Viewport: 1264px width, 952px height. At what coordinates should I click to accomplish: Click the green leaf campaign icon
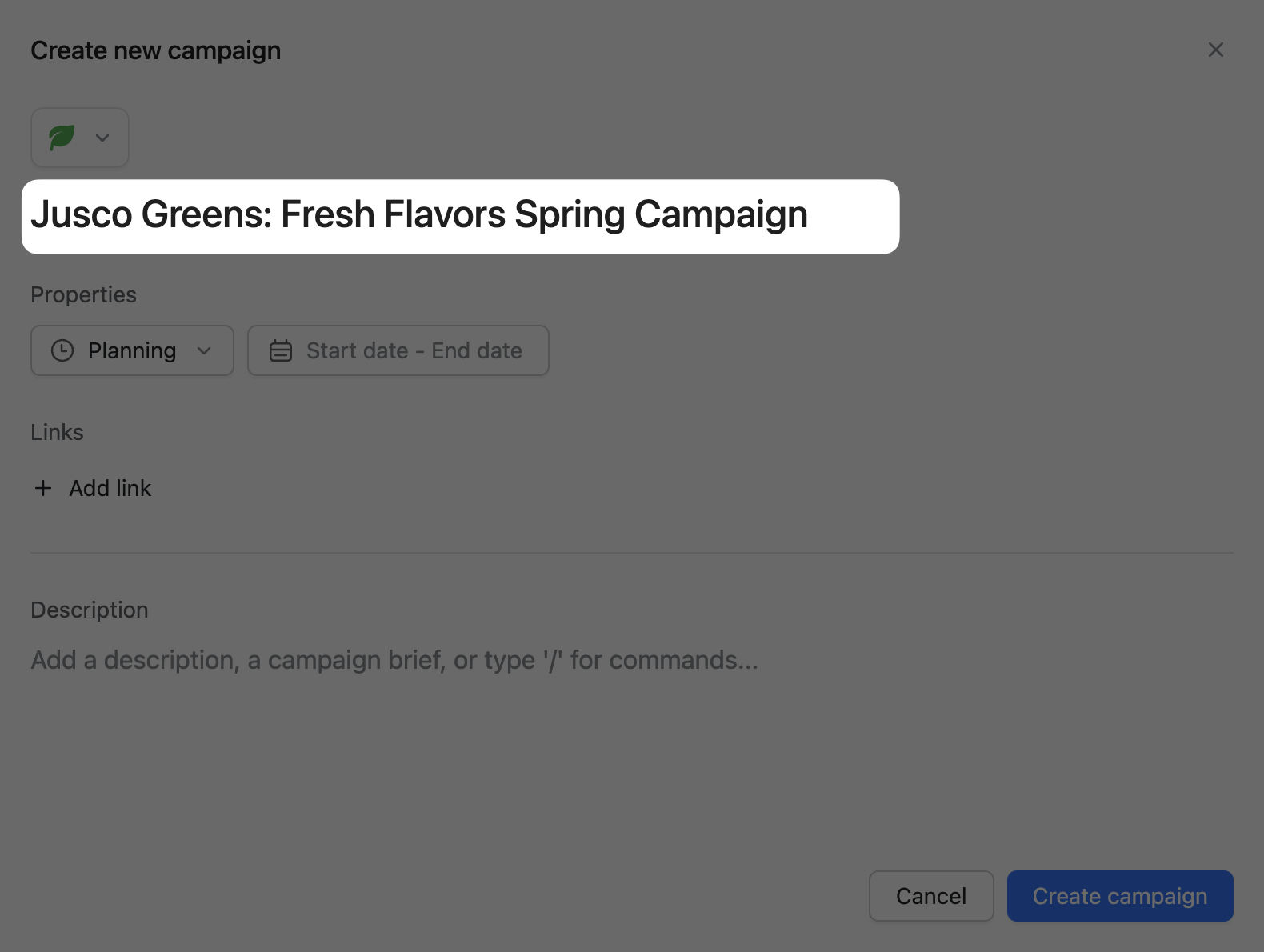point(62,138)
